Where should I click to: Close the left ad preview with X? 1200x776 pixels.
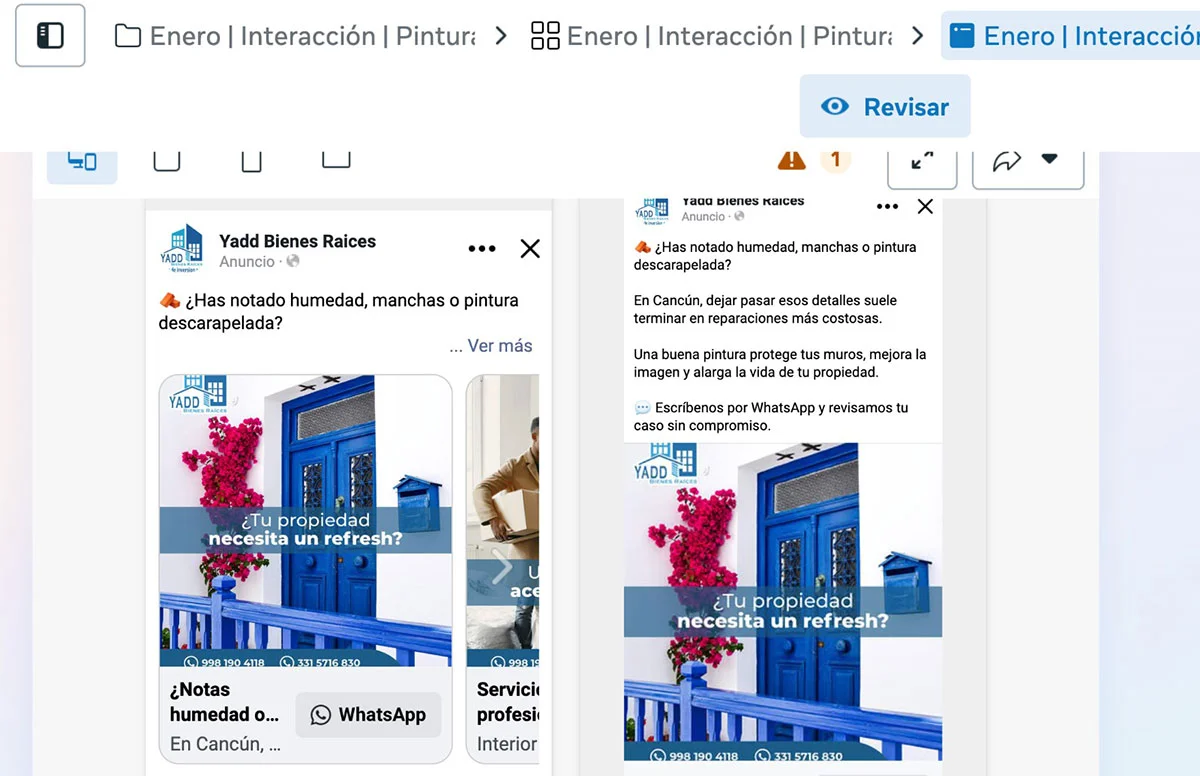pyautogui.click(x=530, y=249)
